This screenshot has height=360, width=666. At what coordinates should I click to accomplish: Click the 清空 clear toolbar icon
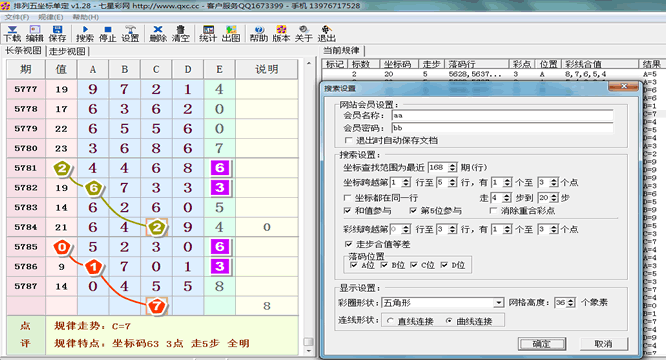click(x=181, y=34)
